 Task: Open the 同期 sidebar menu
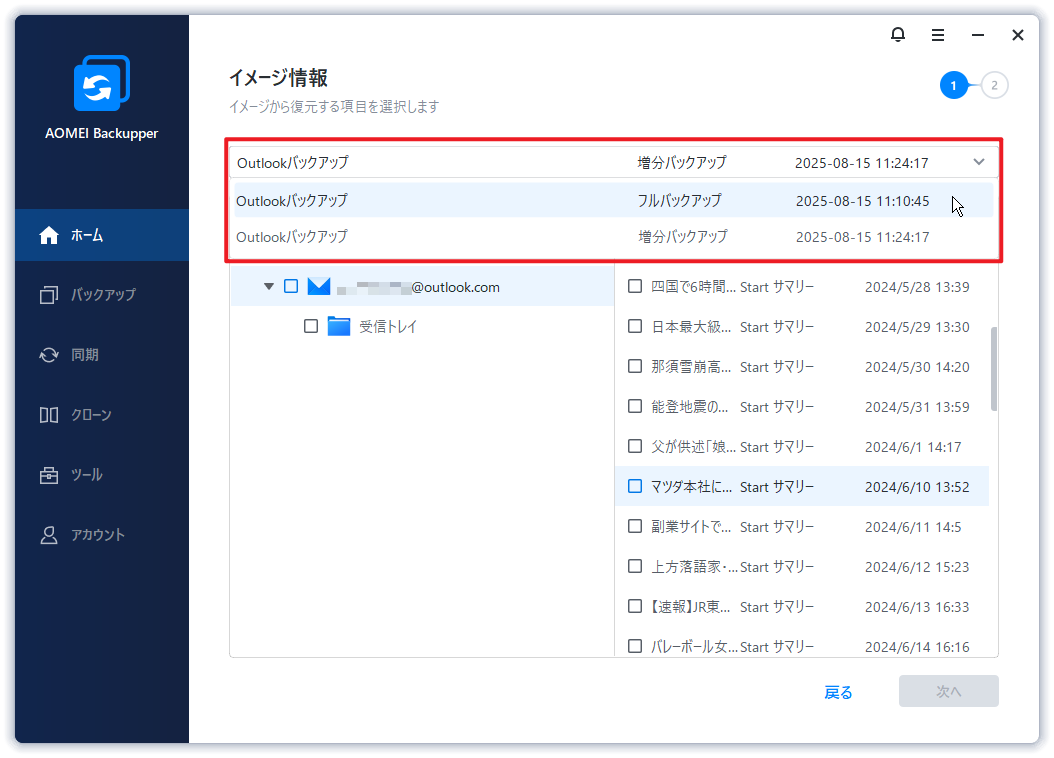[102, 354]
